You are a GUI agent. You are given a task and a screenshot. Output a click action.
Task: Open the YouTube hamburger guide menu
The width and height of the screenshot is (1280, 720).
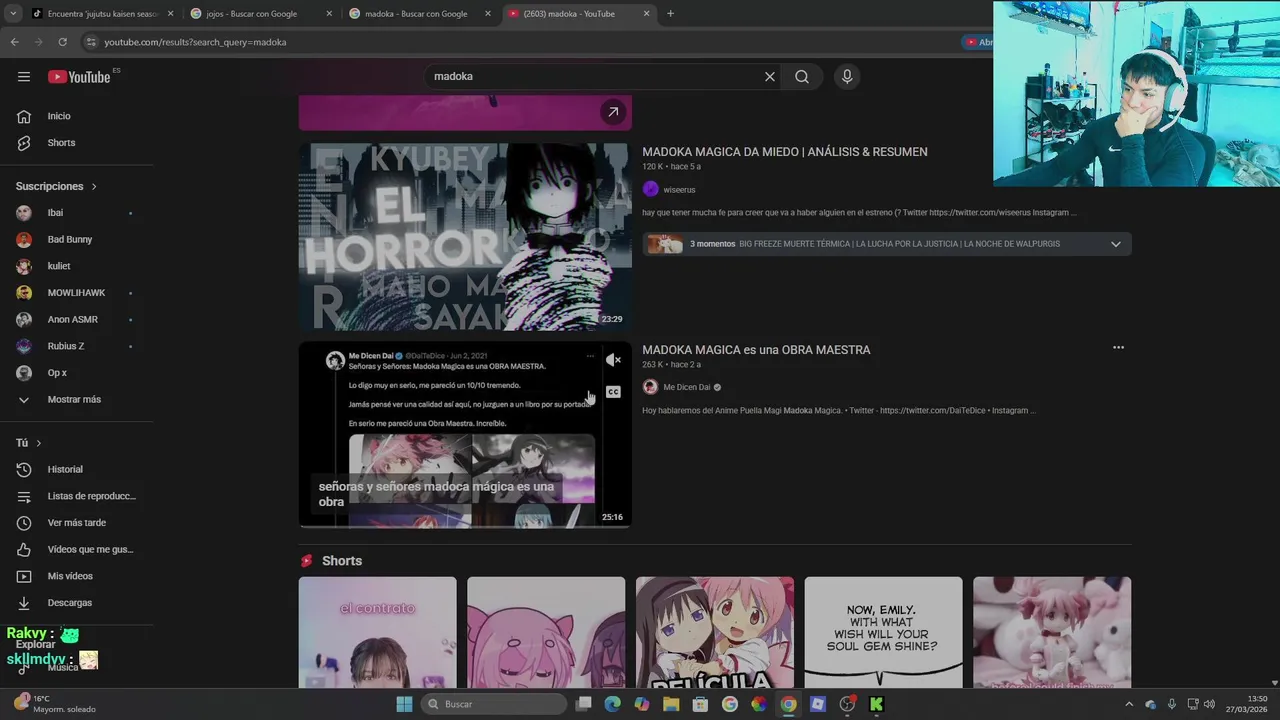pyautogui.click(x=24, y=77)
